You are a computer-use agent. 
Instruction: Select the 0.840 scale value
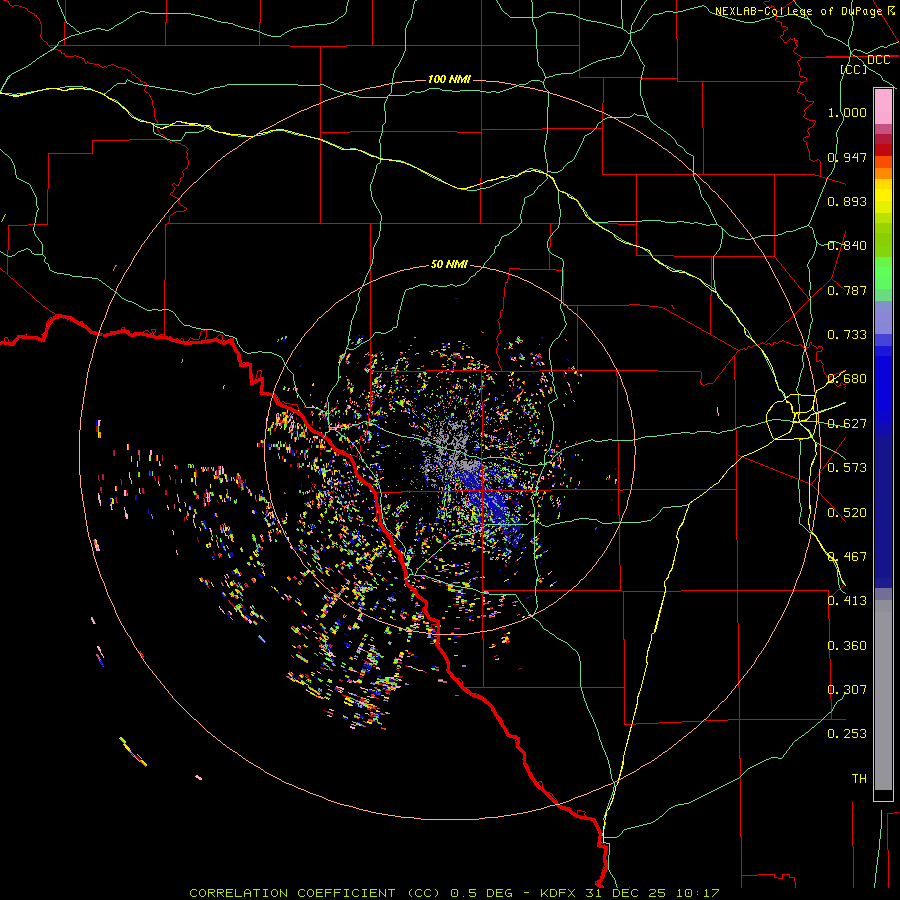click(847, 246)
